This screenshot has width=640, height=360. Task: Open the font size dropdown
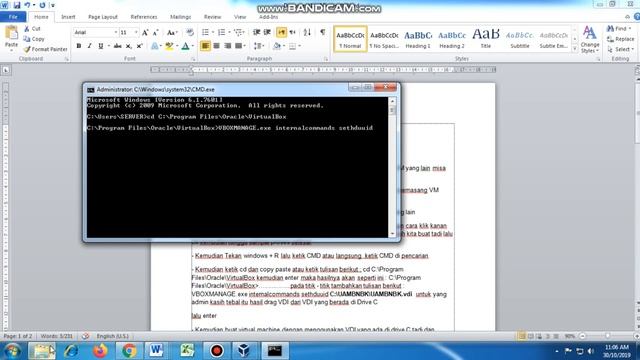click(x=136, y=32)
